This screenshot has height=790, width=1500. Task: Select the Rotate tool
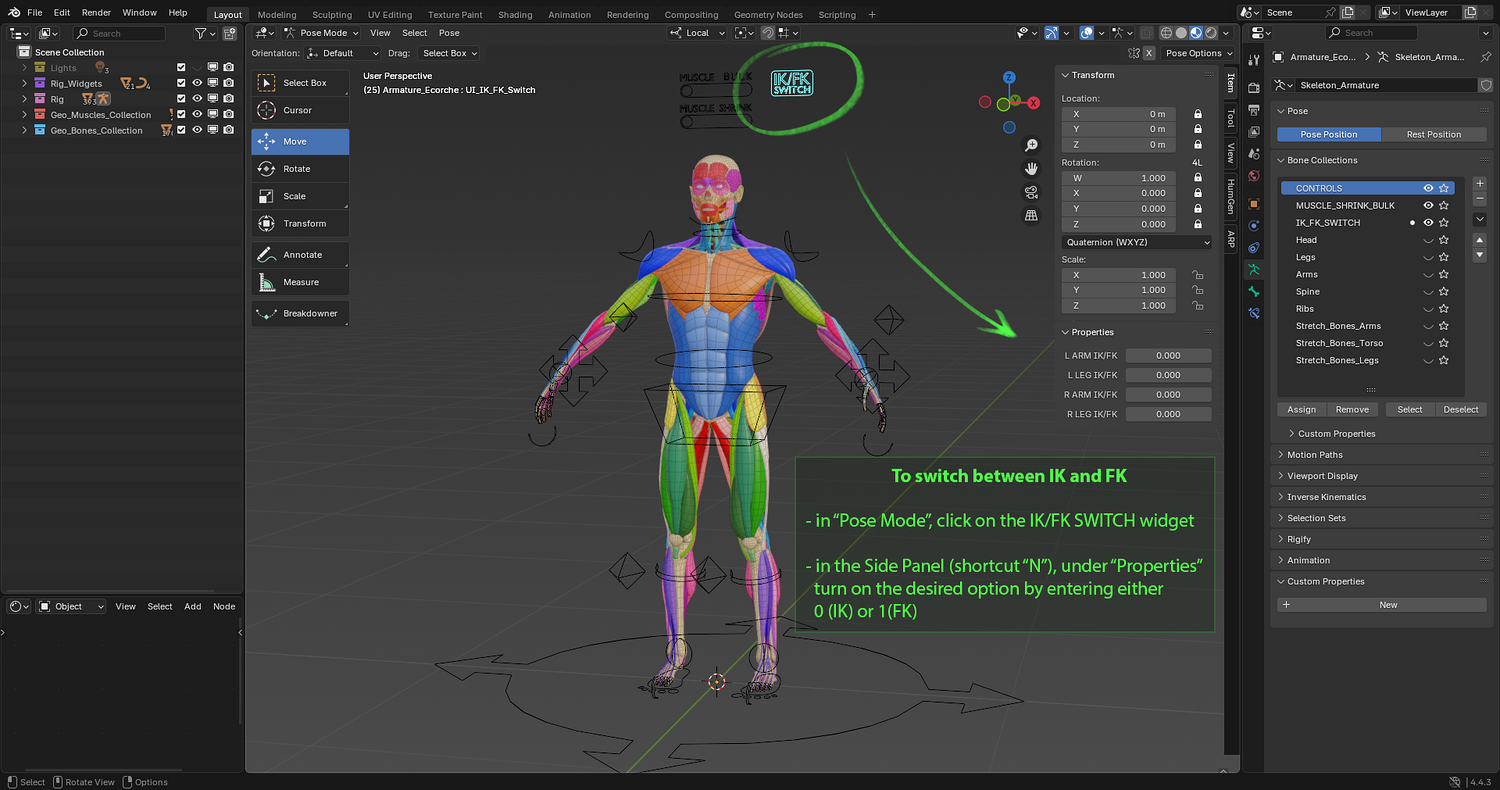(x=300, y=169)
